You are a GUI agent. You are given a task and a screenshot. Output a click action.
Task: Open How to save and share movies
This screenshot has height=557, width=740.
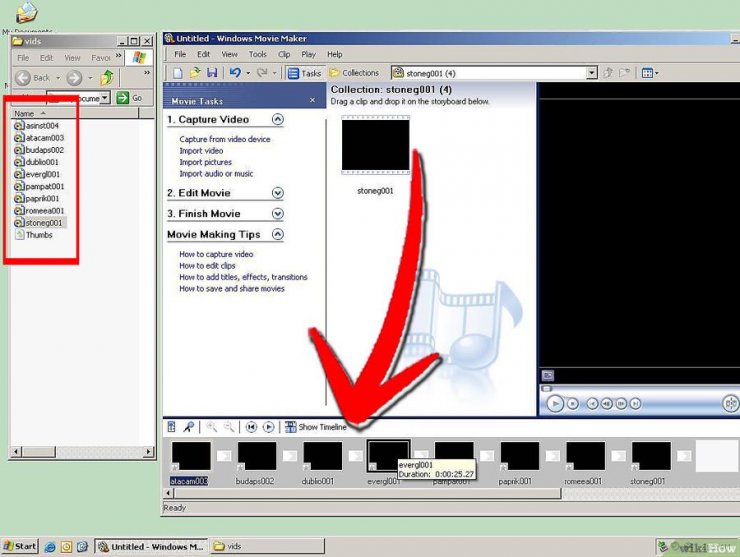[x=232, y=288]
